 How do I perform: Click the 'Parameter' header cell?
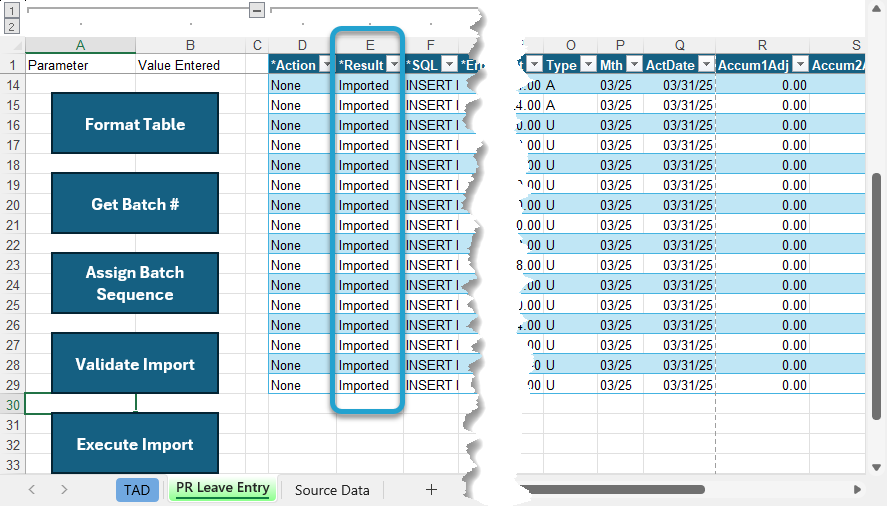80,65
